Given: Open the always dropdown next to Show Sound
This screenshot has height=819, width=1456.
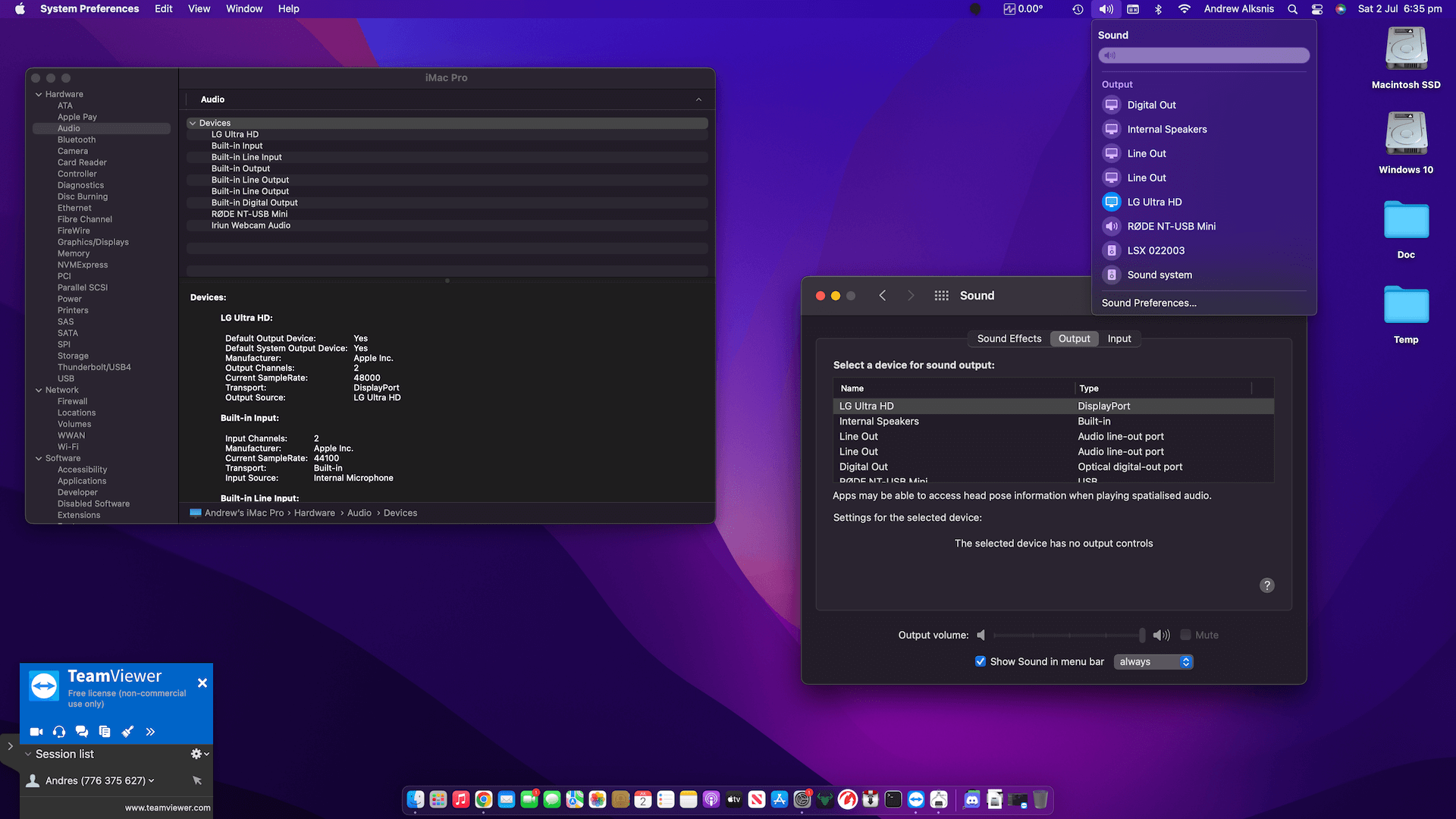Looking at the screenshot, I should click(x=1153, y=661).
